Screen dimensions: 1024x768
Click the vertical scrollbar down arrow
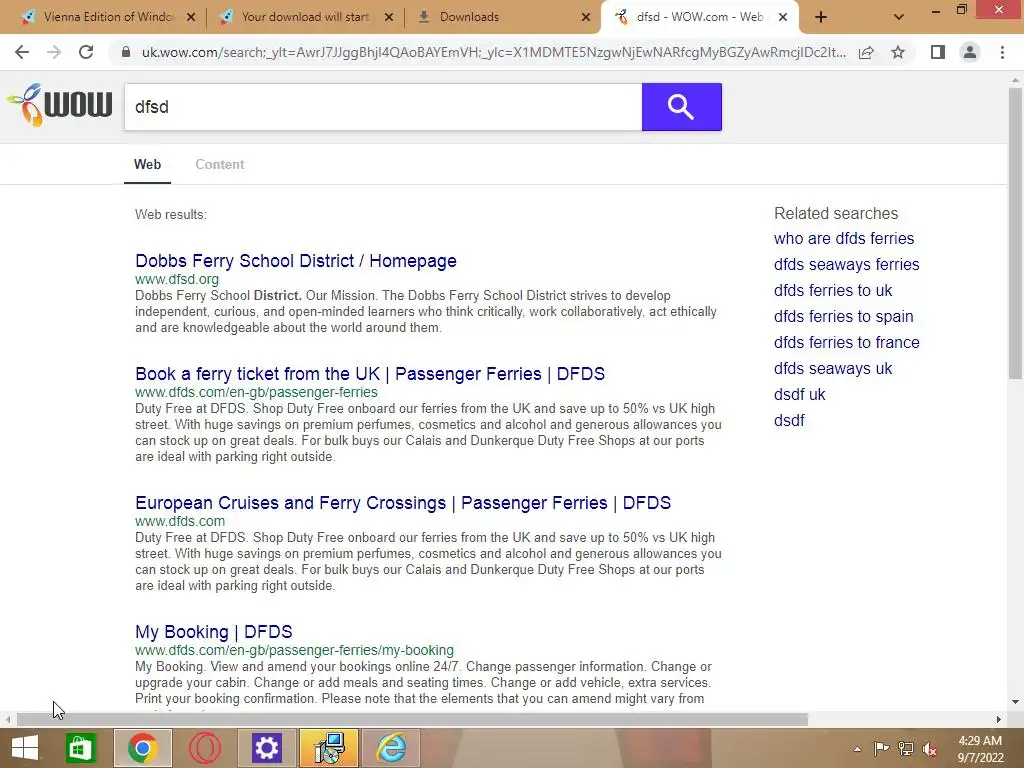click(x=1015, y=702)
